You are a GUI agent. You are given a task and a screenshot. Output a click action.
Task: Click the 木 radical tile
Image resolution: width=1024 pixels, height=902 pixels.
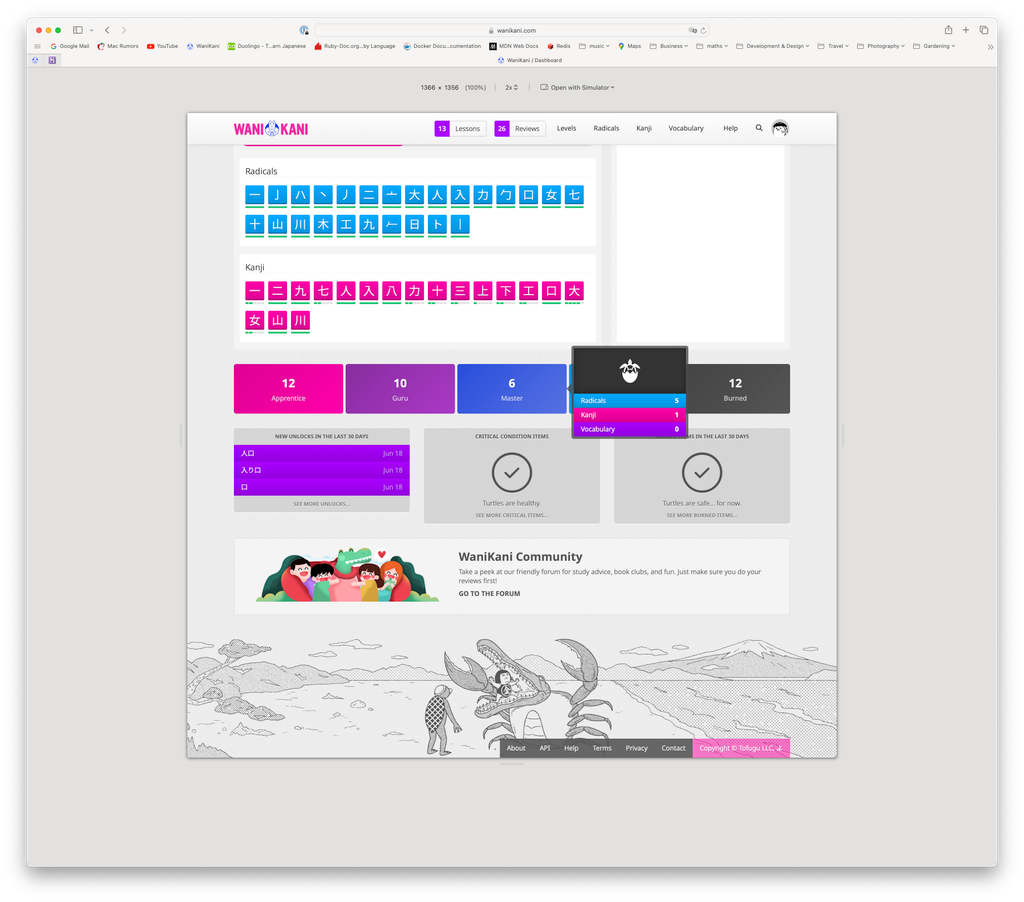(323, 225)
